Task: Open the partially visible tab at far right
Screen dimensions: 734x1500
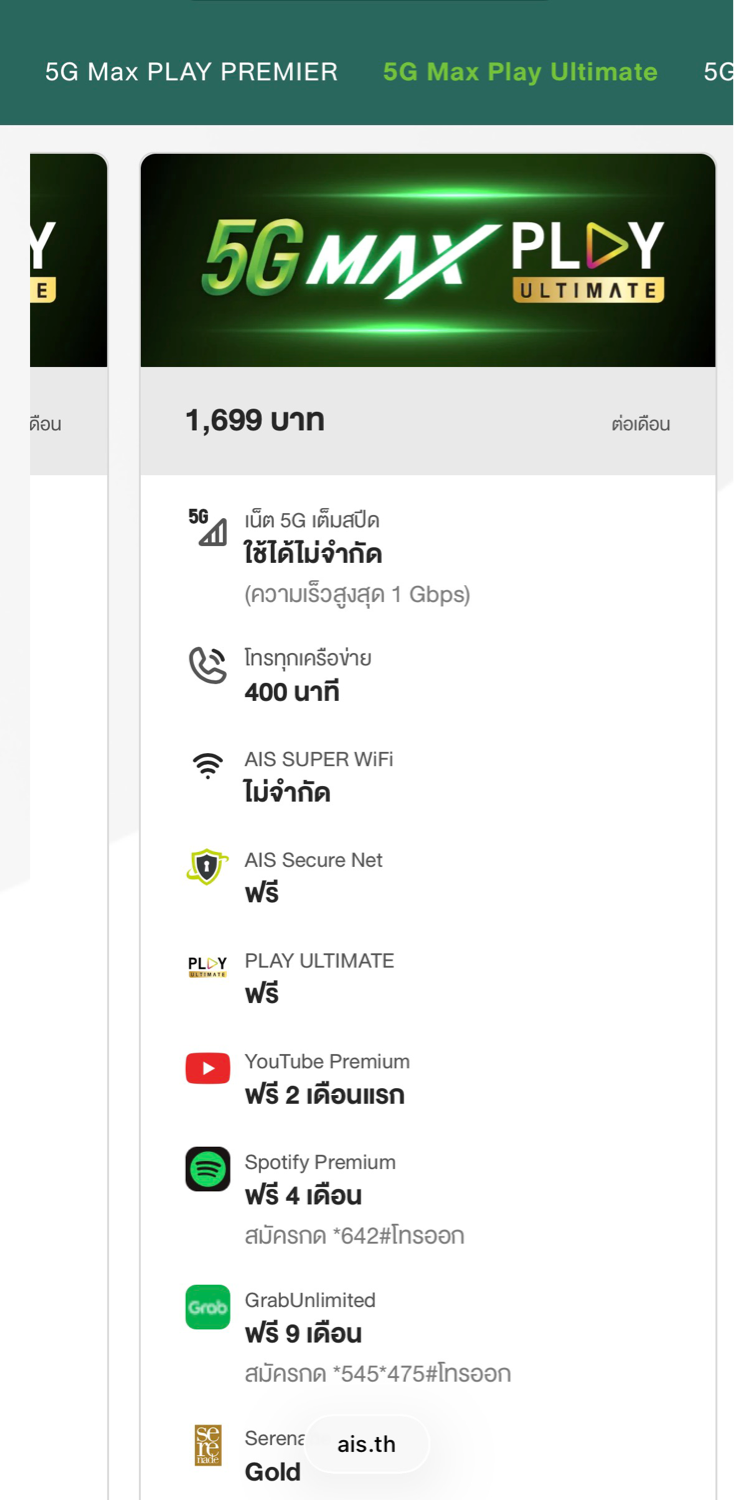Action: pos(719,72)
